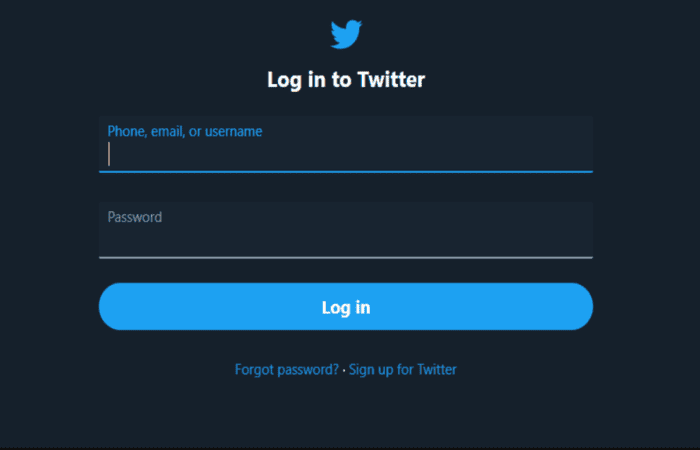Place cursor at the blinking caret in username field
Viewport: 700px width, 450px height.
109,154
